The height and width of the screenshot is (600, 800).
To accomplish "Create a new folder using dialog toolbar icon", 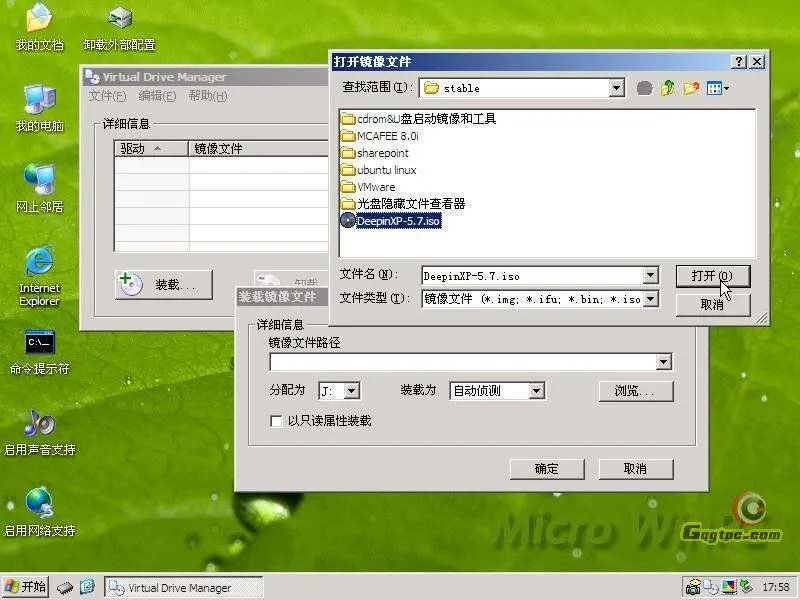I will (x=692, y=87).
